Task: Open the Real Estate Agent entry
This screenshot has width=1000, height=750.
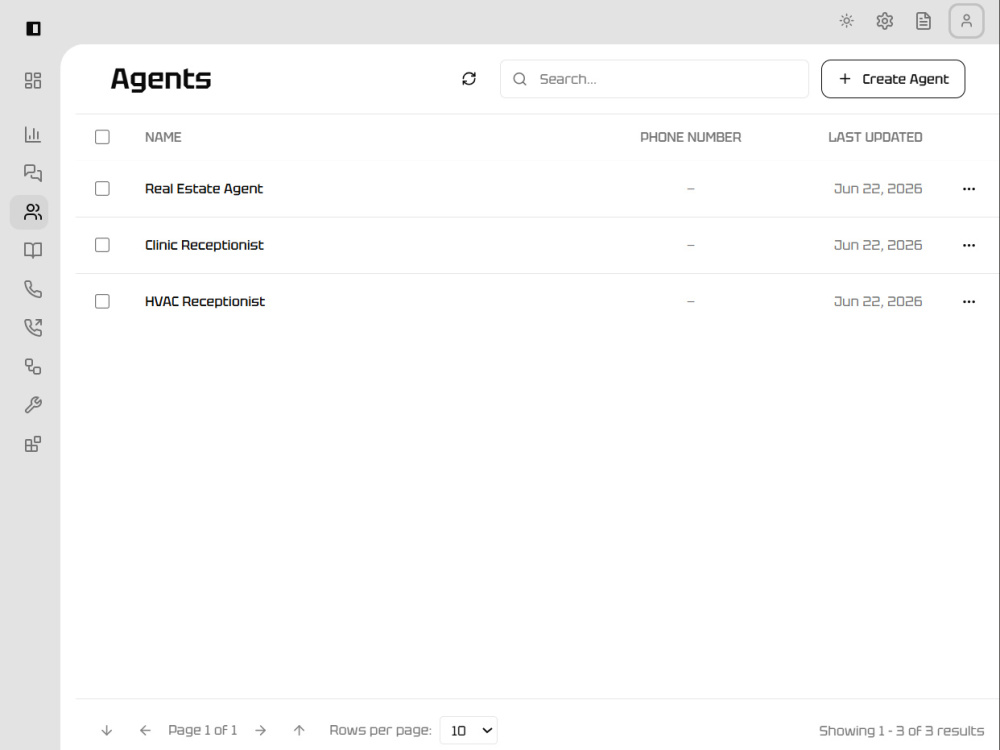Action: pyautogui.click(x=203, y=189)
